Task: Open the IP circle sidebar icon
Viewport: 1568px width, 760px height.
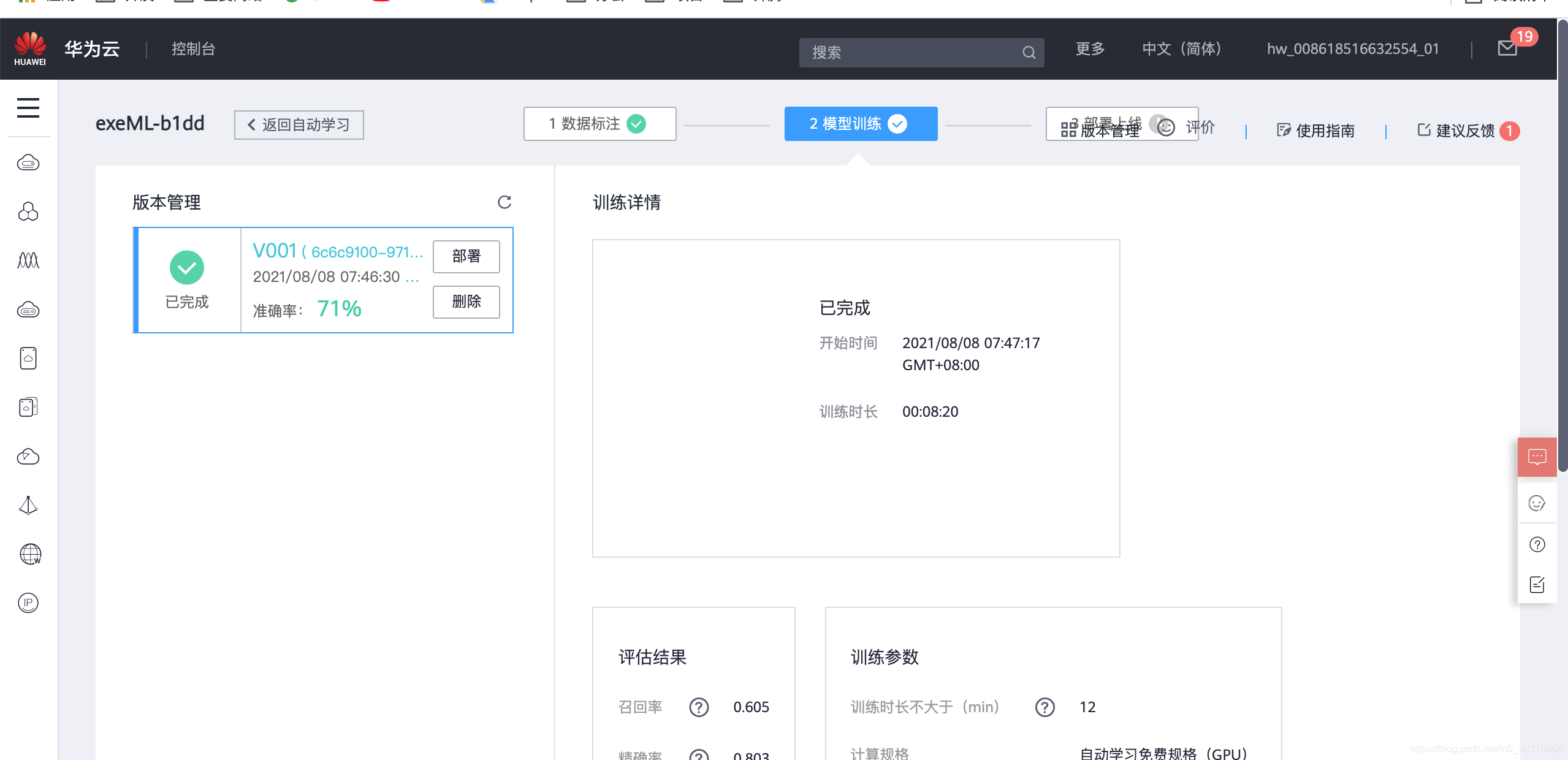Action: pyautogui.click(x=28, y=602)
